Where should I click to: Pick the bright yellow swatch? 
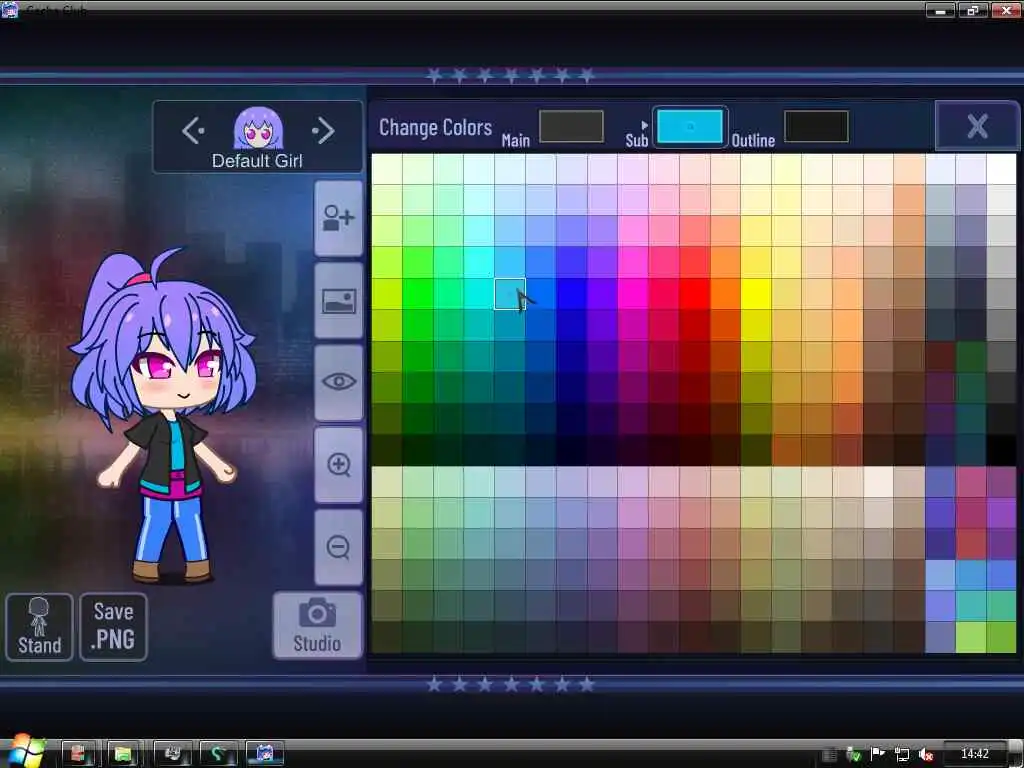pos(756,294)
